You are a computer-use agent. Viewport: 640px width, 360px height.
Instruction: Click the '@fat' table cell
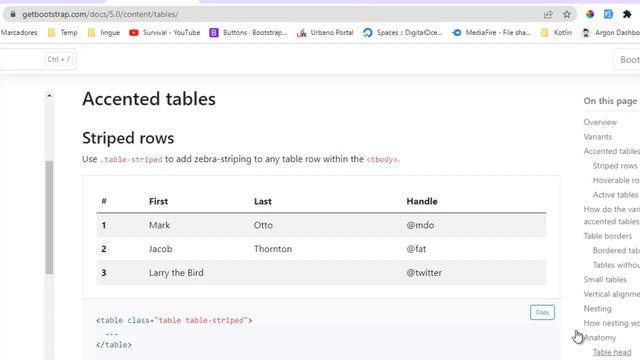[x=416, y=249]
